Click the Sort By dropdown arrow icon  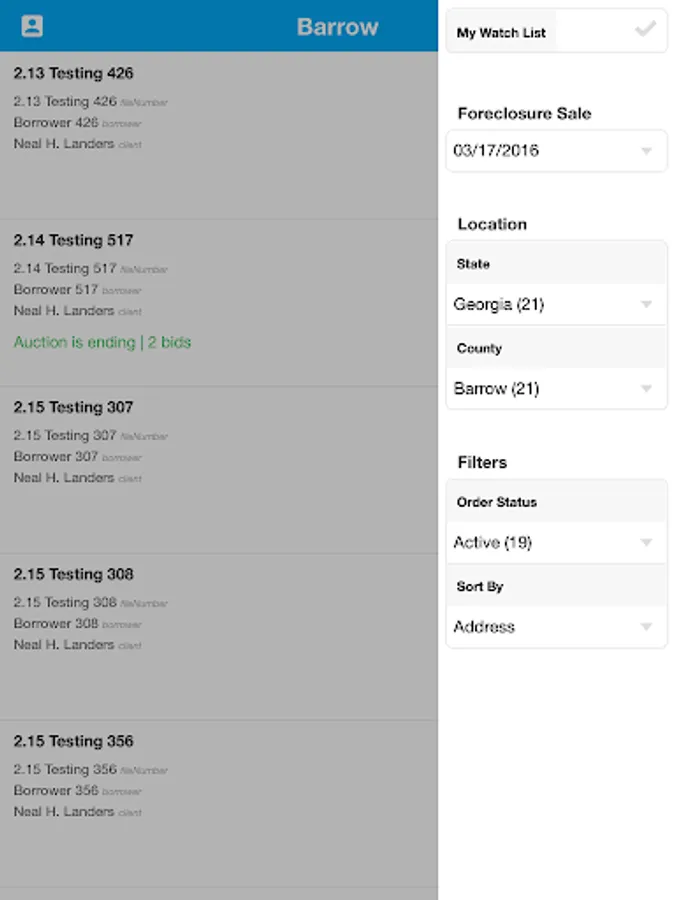[x=646, y=627]
